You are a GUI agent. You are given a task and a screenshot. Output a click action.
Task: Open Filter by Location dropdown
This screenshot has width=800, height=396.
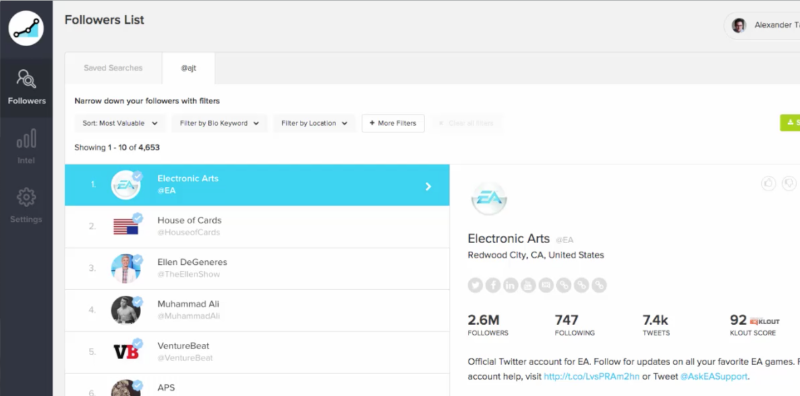coord(314,123)
